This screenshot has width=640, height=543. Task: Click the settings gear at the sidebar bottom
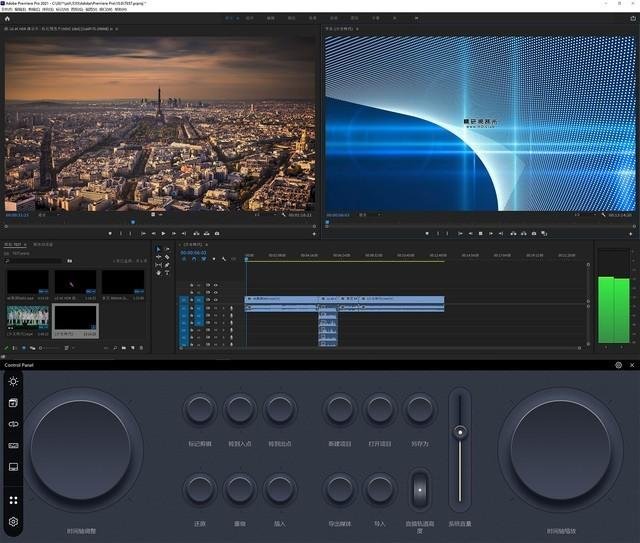13,522
